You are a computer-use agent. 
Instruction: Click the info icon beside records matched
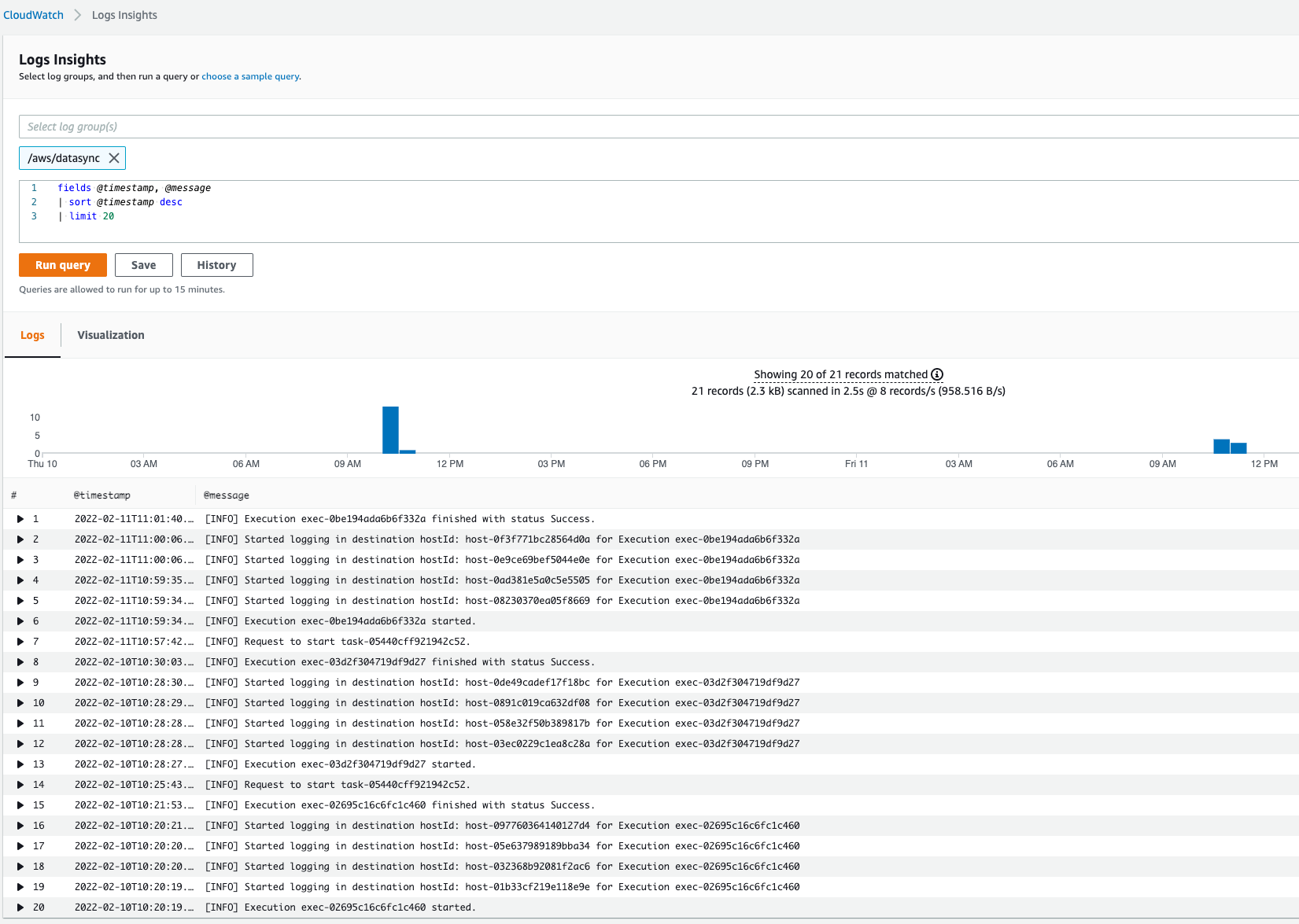click(x=938, y=374)
